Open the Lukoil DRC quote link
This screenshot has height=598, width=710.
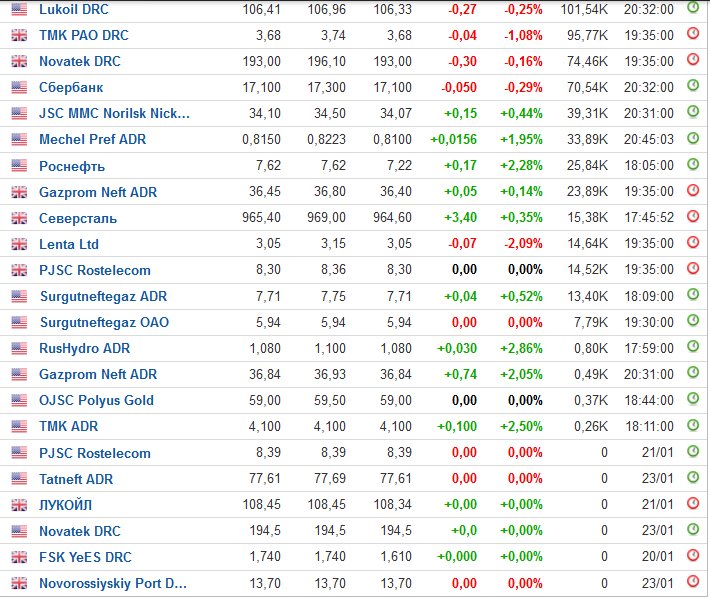tap(74, 9)
